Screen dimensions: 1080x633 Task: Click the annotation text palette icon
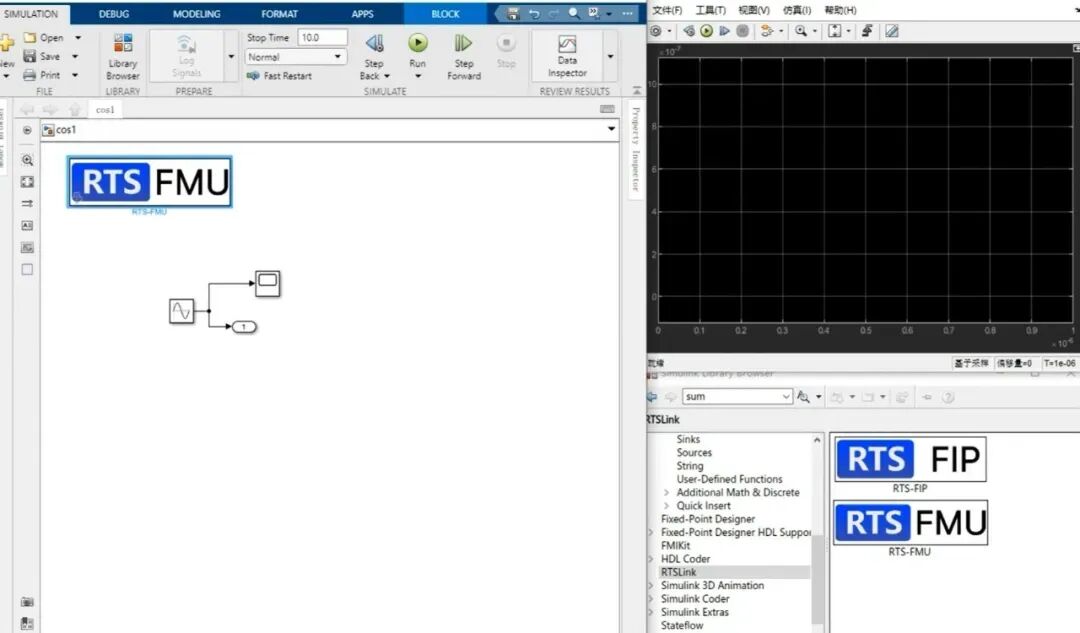[x=27, y=225]
